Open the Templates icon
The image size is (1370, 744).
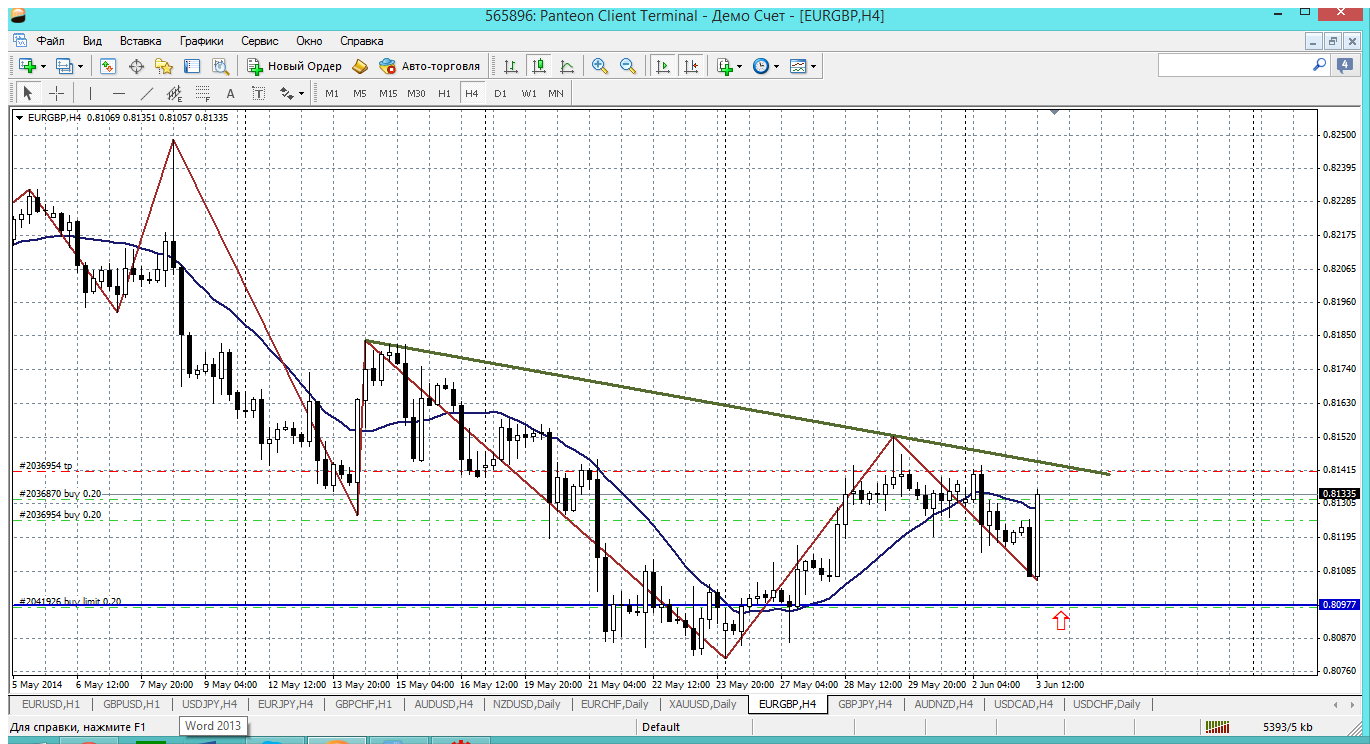[x=798, y=66]
